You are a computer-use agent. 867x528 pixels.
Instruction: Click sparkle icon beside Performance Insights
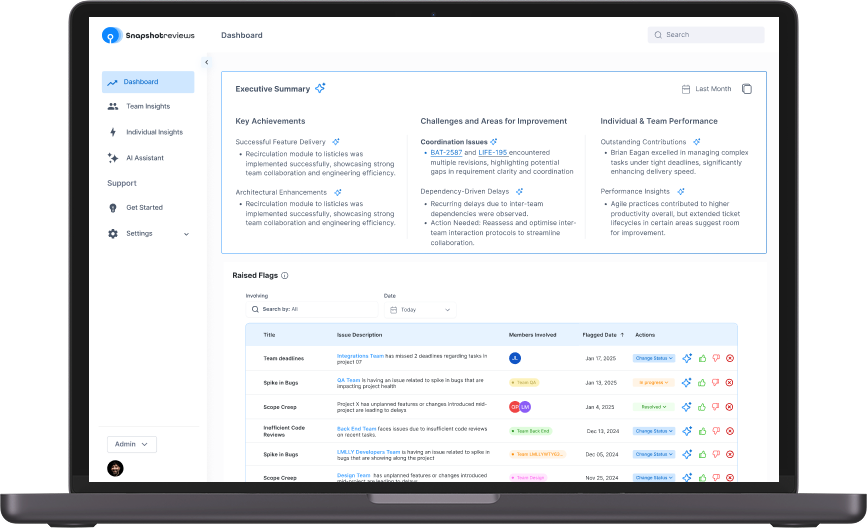[681, 191]
